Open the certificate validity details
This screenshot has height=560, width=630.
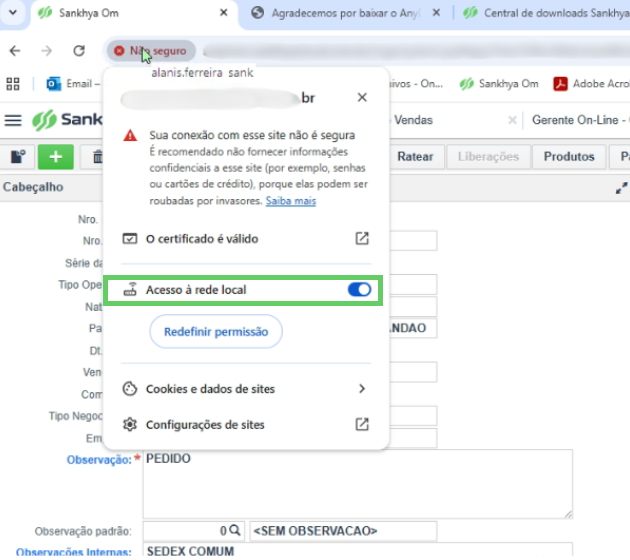tap(245, 239)
